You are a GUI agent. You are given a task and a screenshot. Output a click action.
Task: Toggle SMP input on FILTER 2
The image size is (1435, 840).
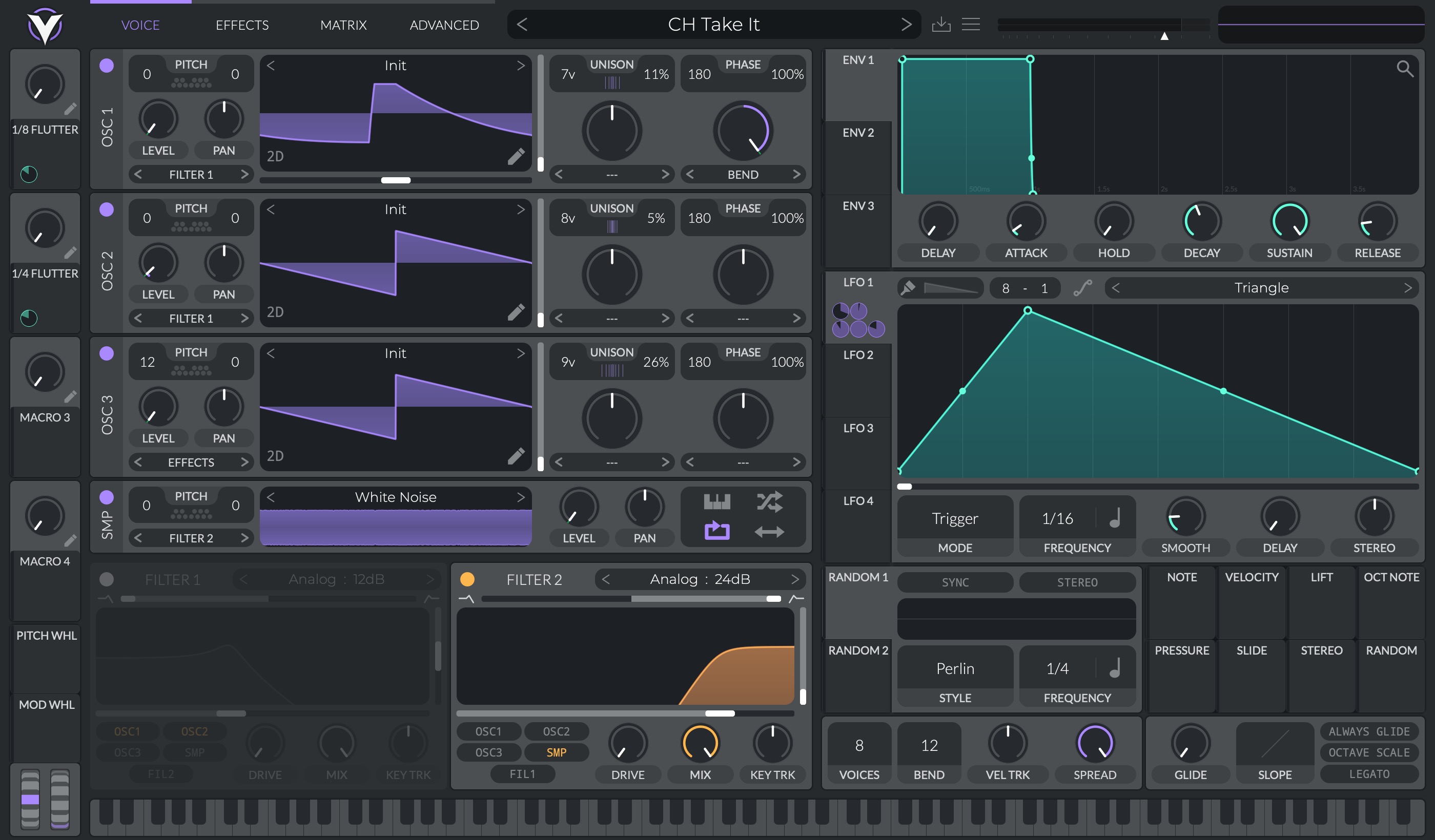point(557,752)
